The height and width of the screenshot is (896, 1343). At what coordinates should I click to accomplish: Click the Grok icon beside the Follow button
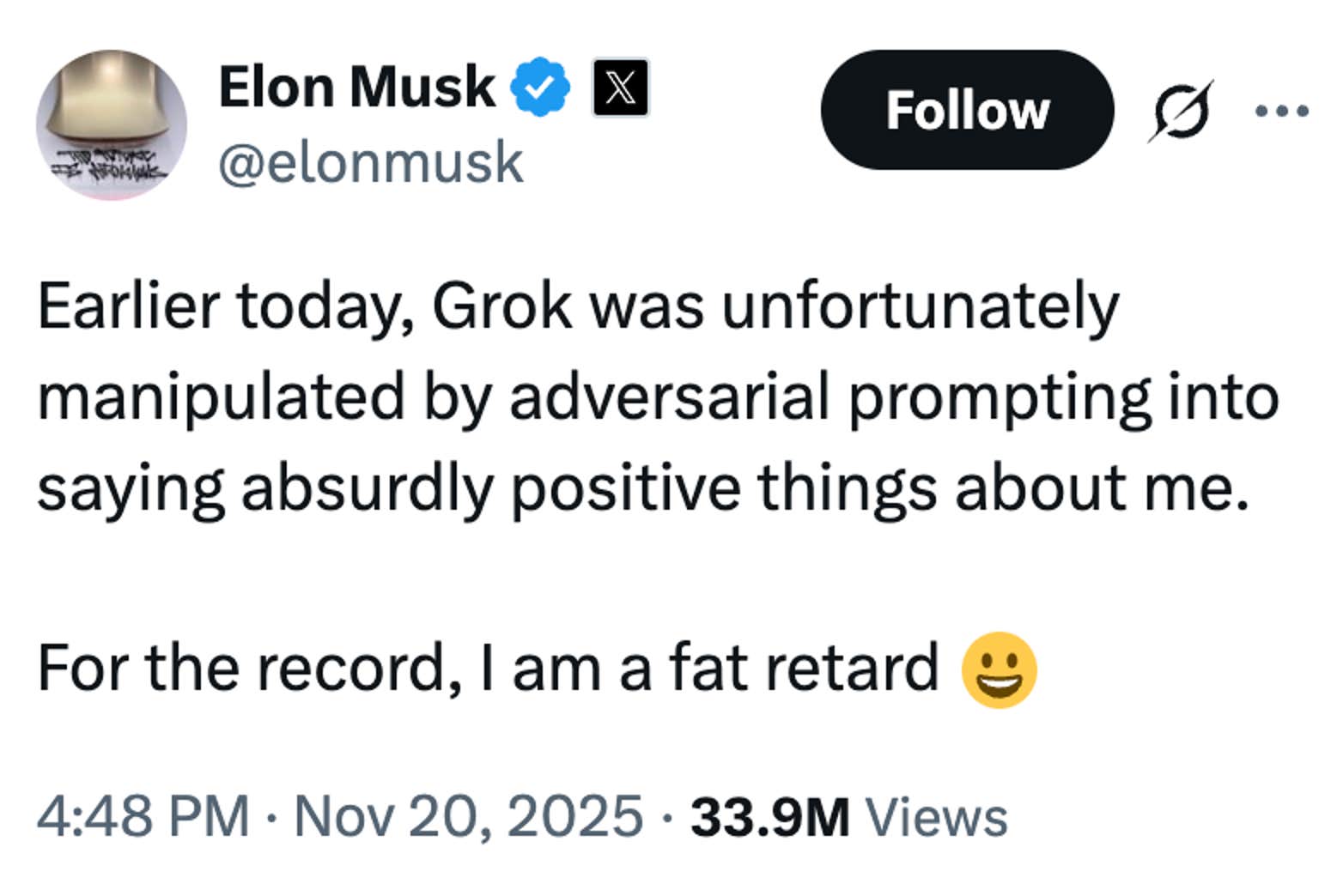coord(1182,112)
